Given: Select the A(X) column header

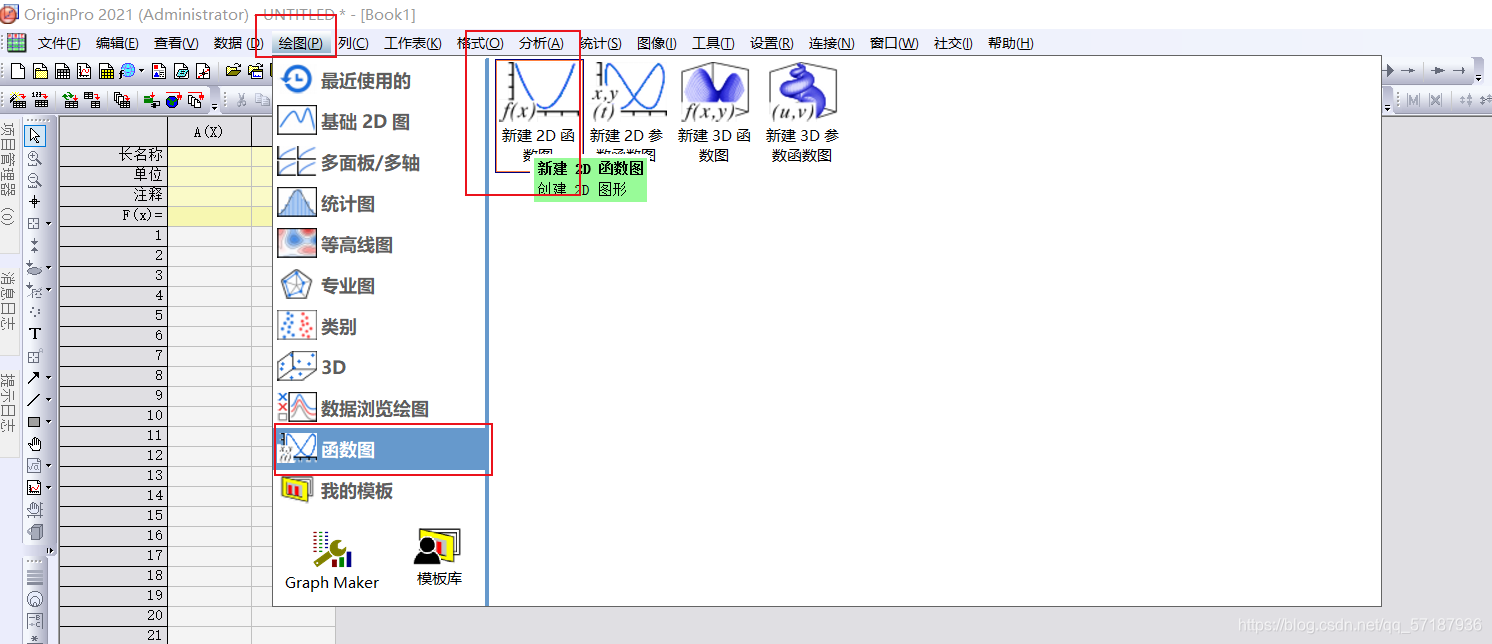Looking at the screenshot, I should click(x=209, y=131).
